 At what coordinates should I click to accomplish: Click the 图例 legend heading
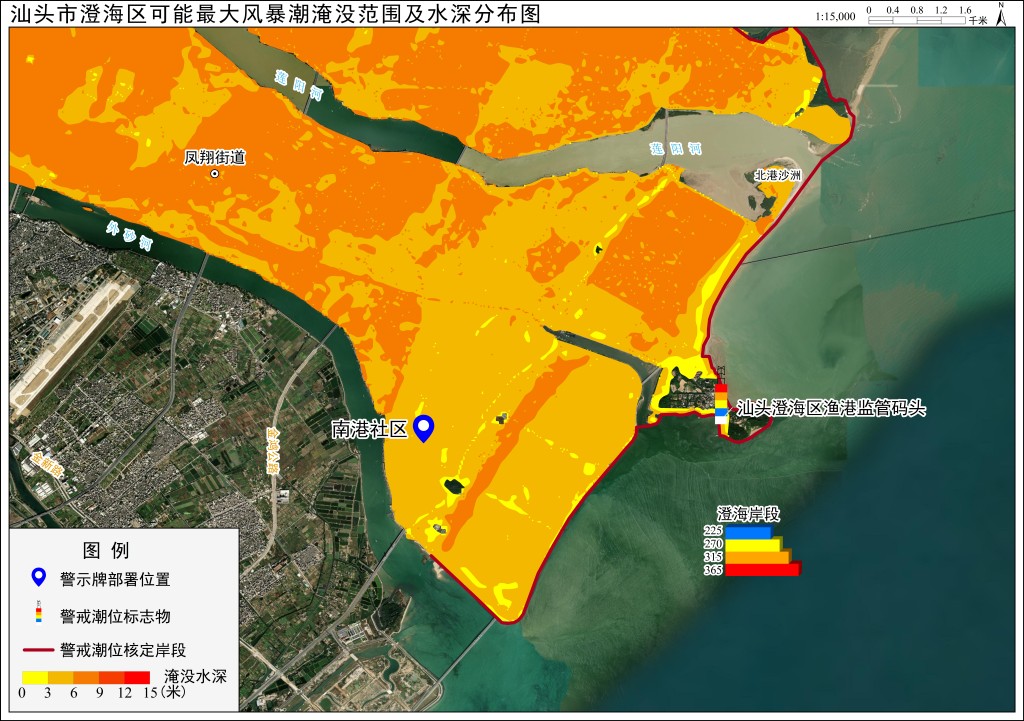(x=106, y=551)
